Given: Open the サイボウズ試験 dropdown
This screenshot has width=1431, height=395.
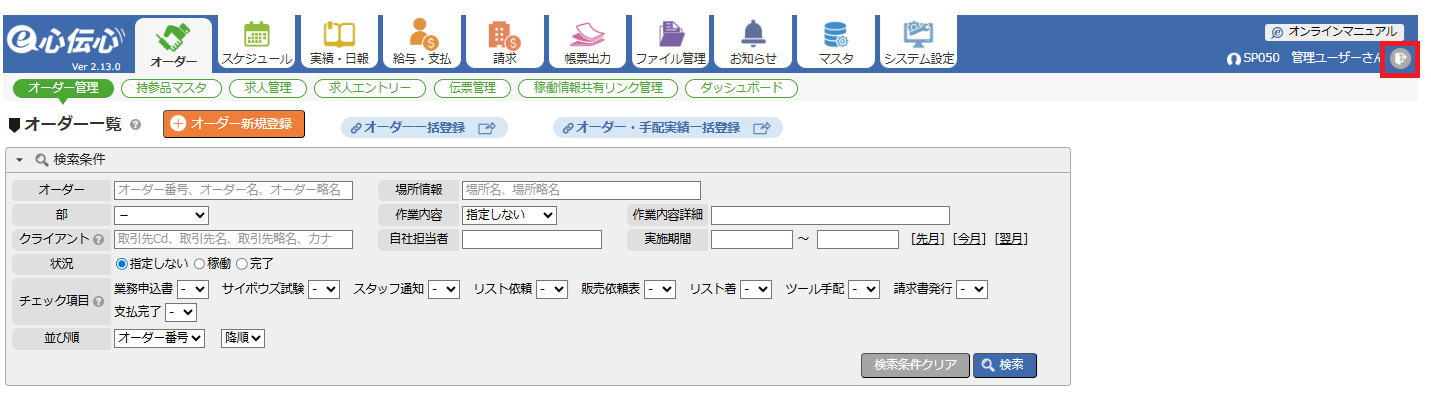Looking at the screenshot, I should [324, 289].
